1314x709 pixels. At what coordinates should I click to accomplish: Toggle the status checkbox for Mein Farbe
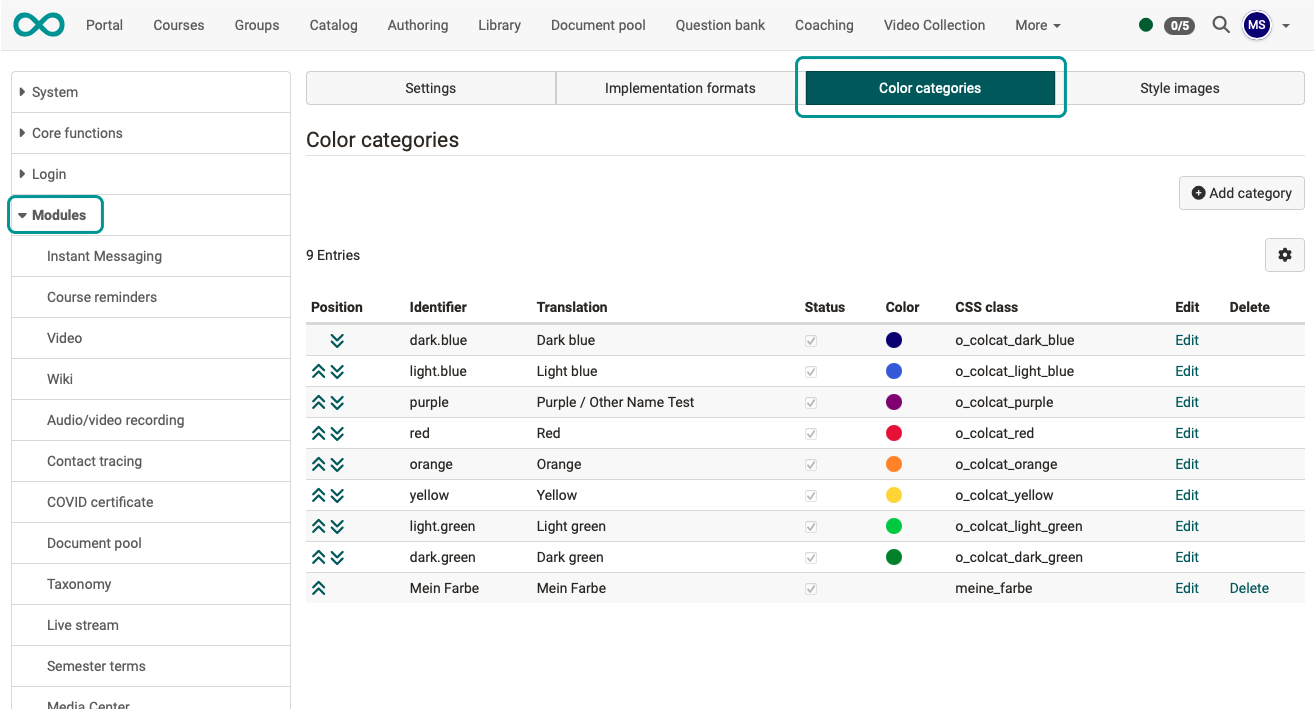pos(810,588)
